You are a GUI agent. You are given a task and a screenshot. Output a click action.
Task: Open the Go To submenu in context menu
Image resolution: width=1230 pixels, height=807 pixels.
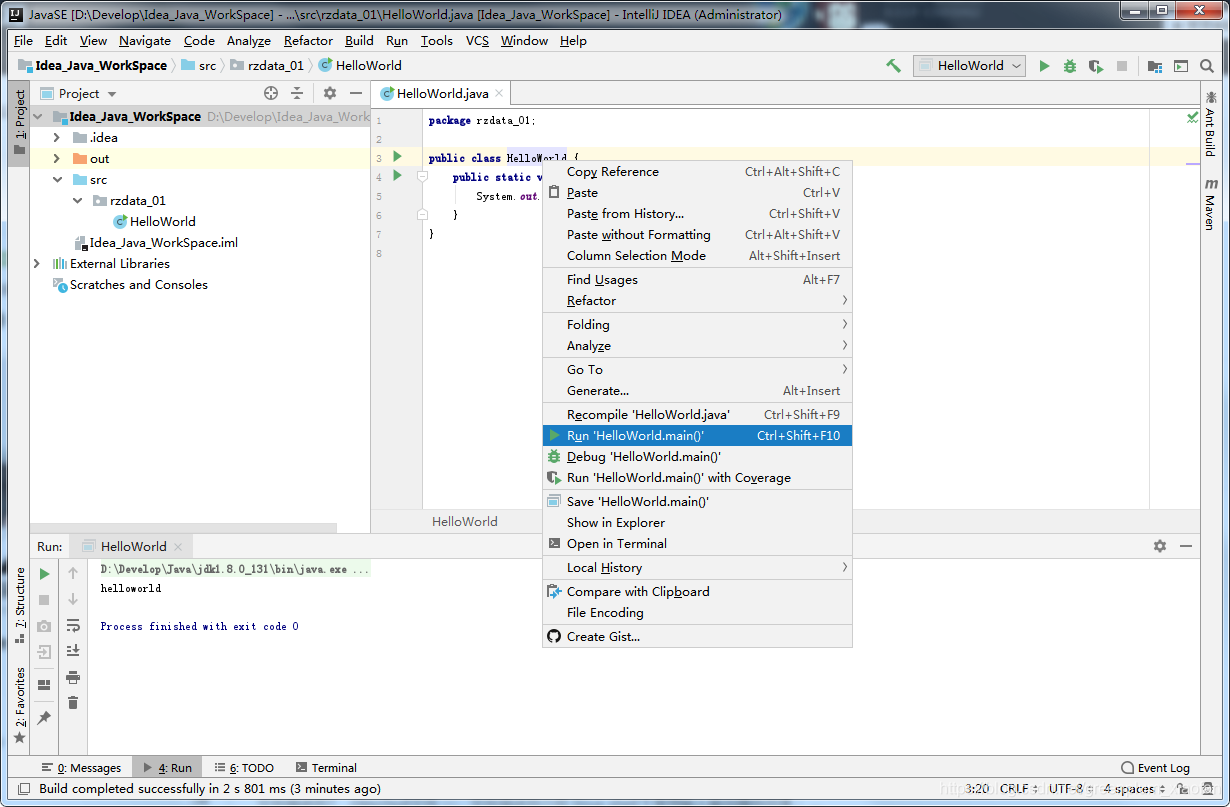click(697, 369)
